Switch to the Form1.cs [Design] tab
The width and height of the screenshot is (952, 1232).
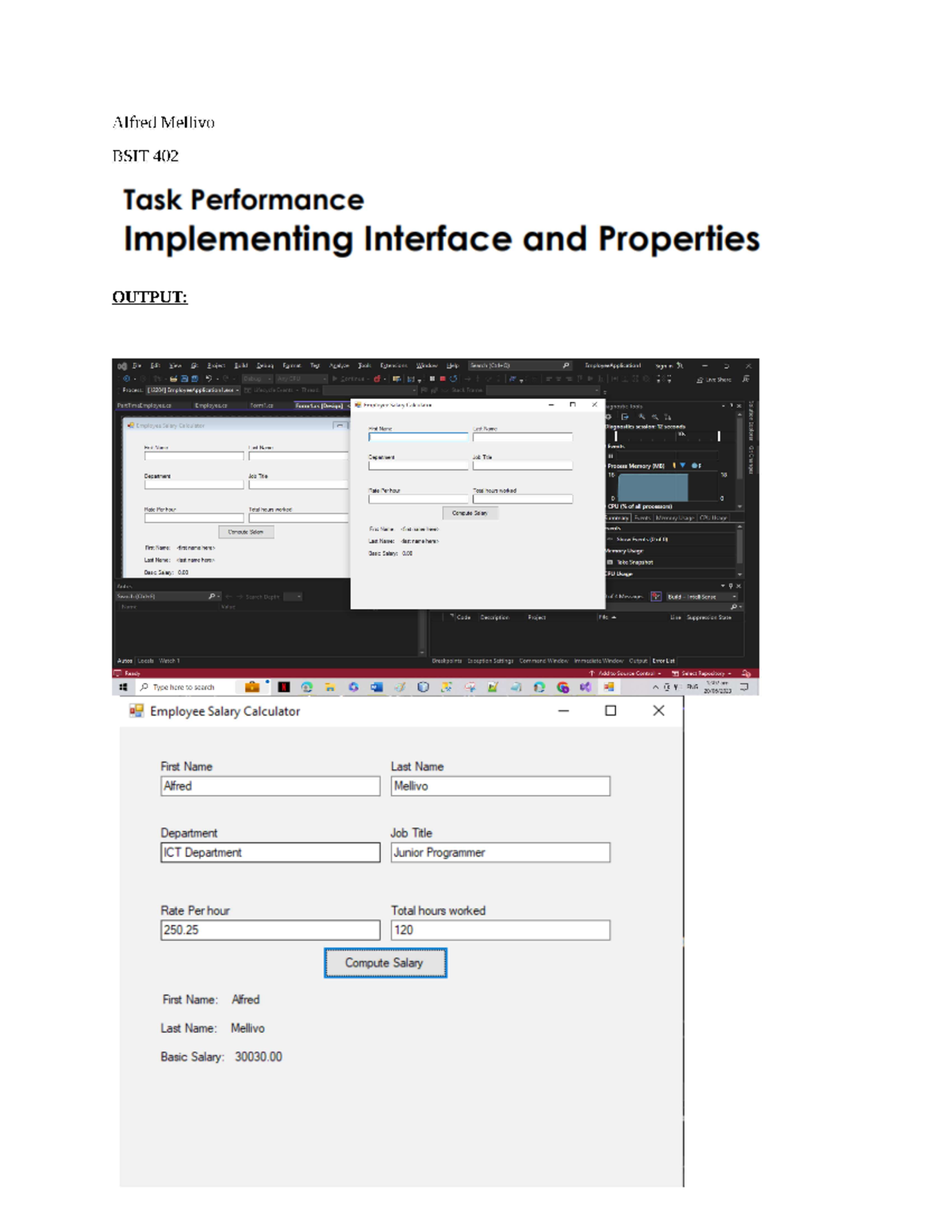pos(319,407)
